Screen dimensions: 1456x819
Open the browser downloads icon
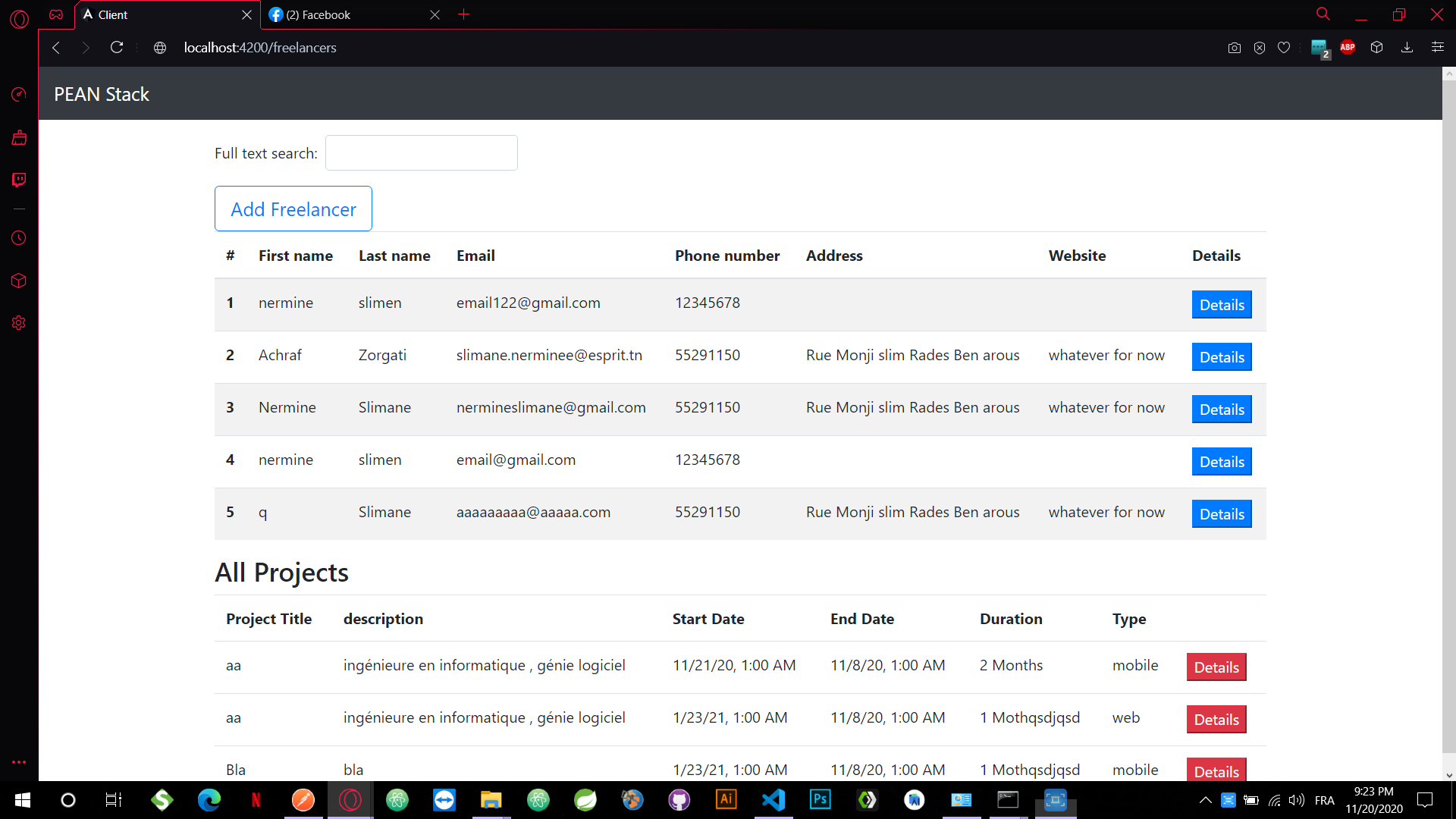click(1407, 48)
